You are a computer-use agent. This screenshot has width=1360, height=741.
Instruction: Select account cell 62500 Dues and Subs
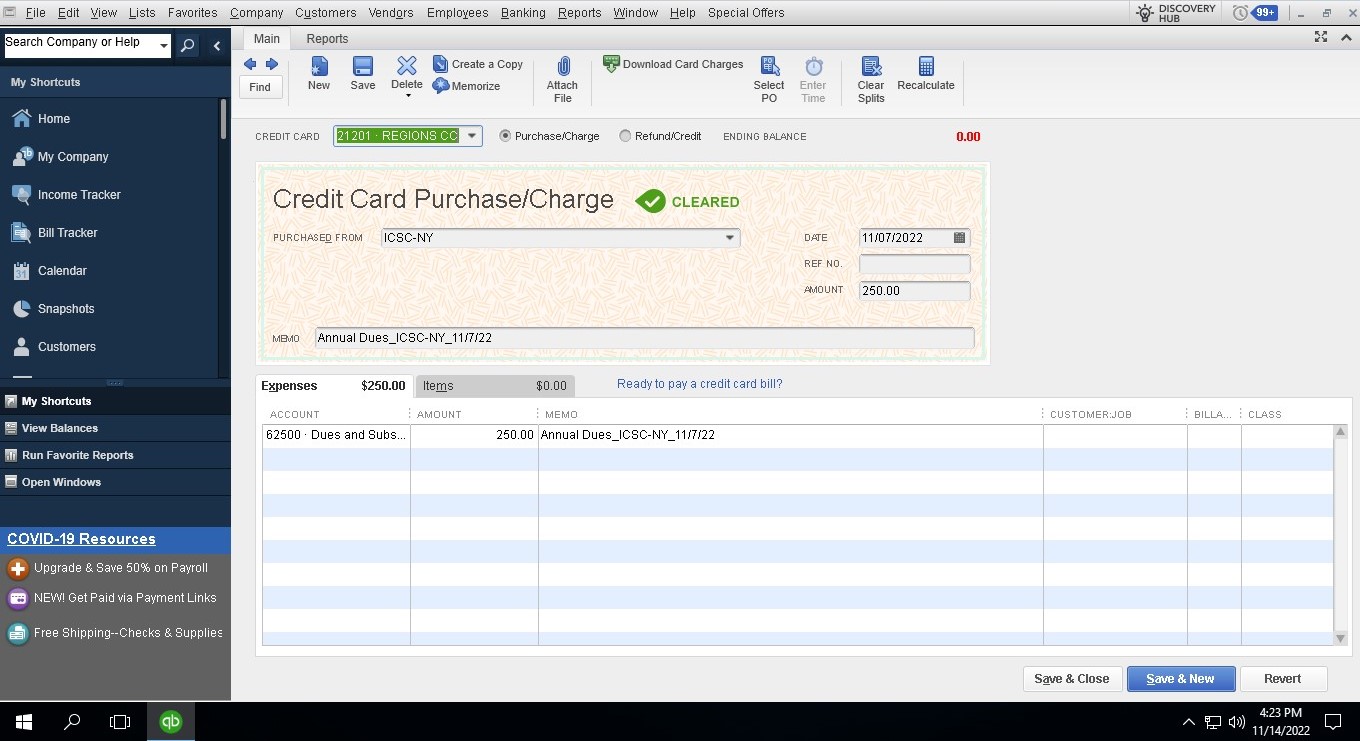[x=336, y=435]
